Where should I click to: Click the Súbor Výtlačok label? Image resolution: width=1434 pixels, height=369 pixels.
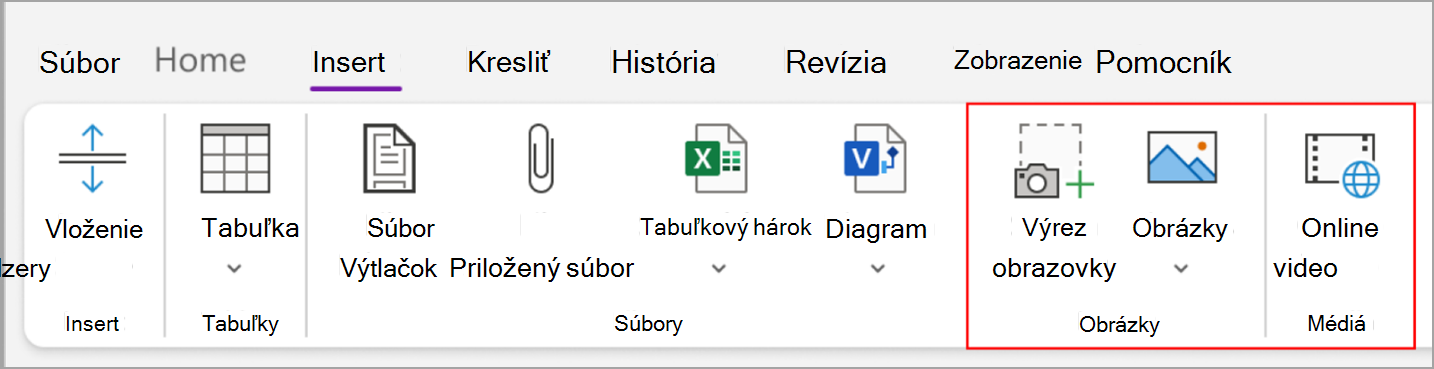tap(388, 248)
